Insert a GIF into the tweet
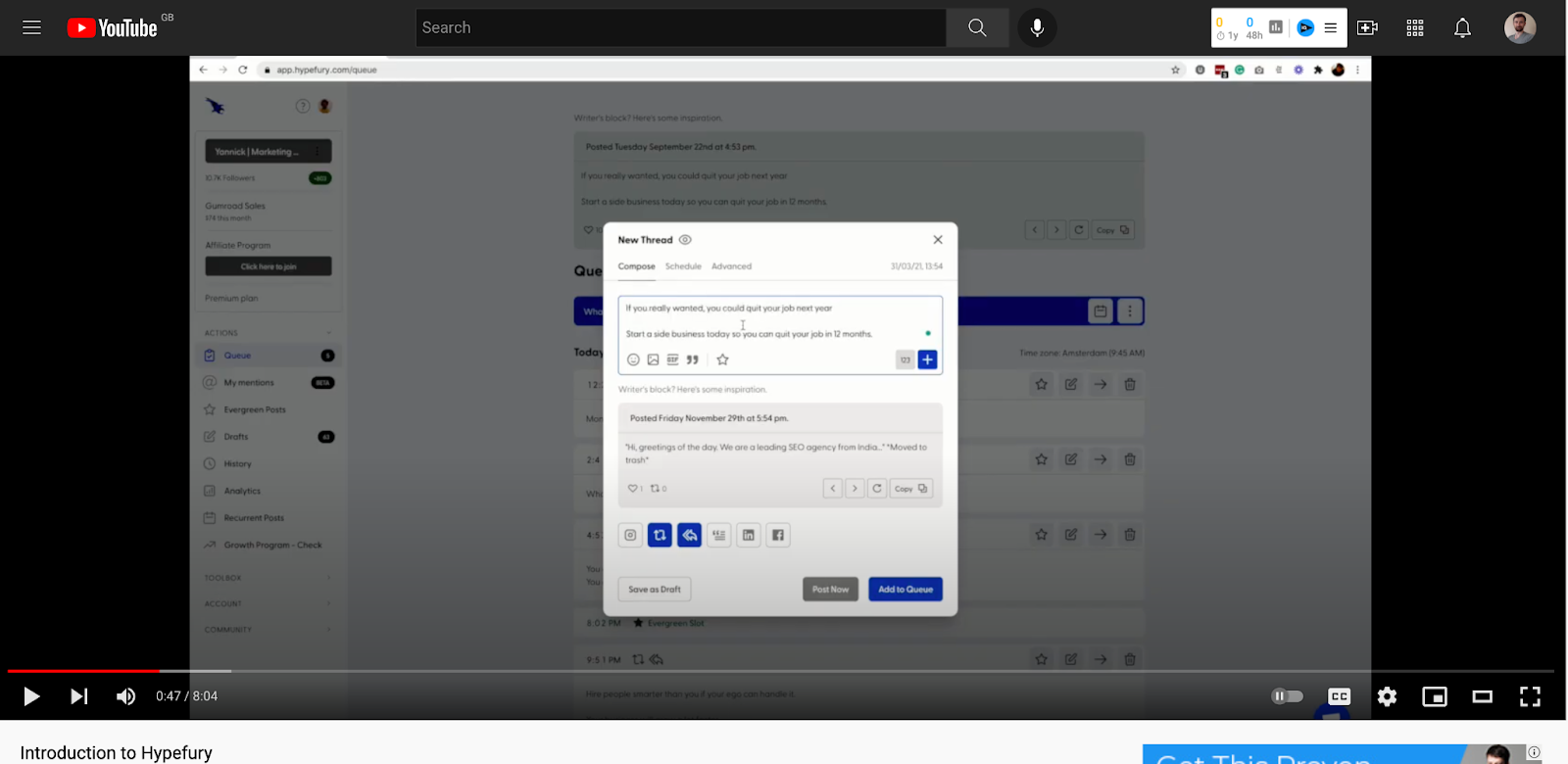This screenshot has height=764, width=1568. (672, 359)
